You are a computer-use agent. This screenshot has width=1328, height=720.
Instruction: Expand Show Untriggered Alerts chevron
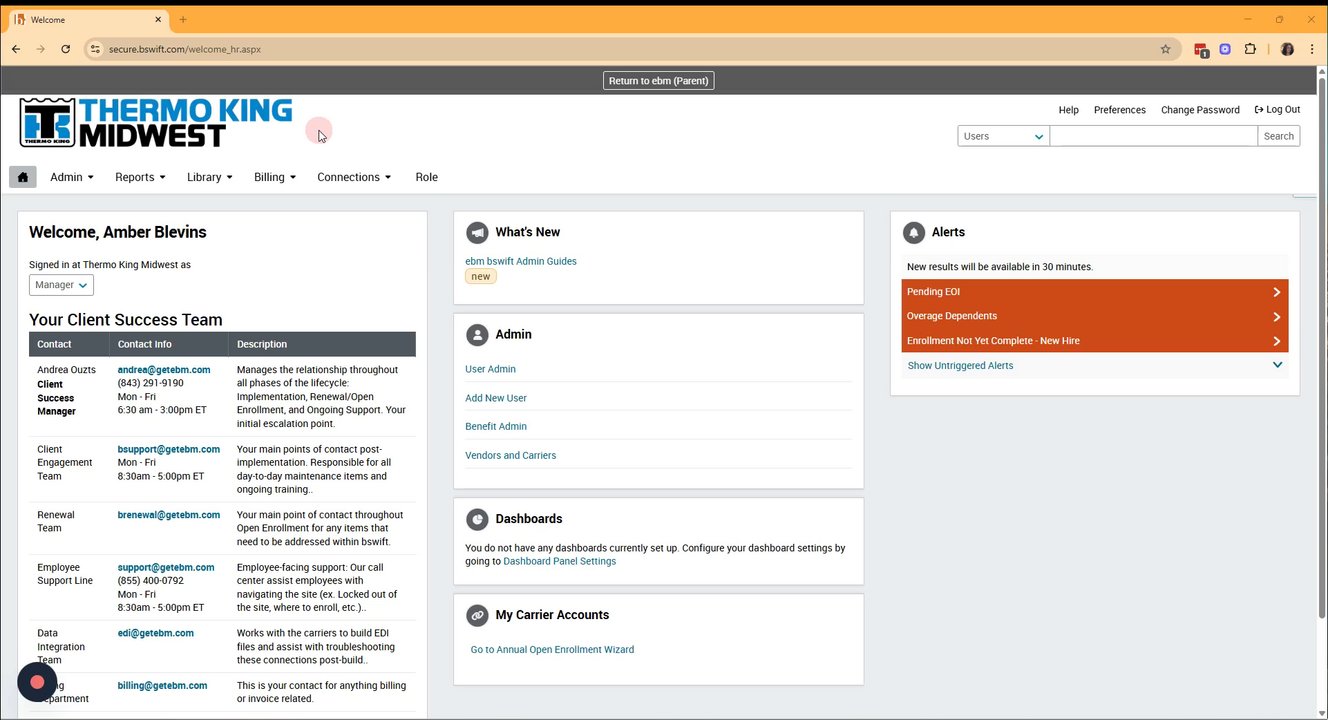pos(1277,365)
